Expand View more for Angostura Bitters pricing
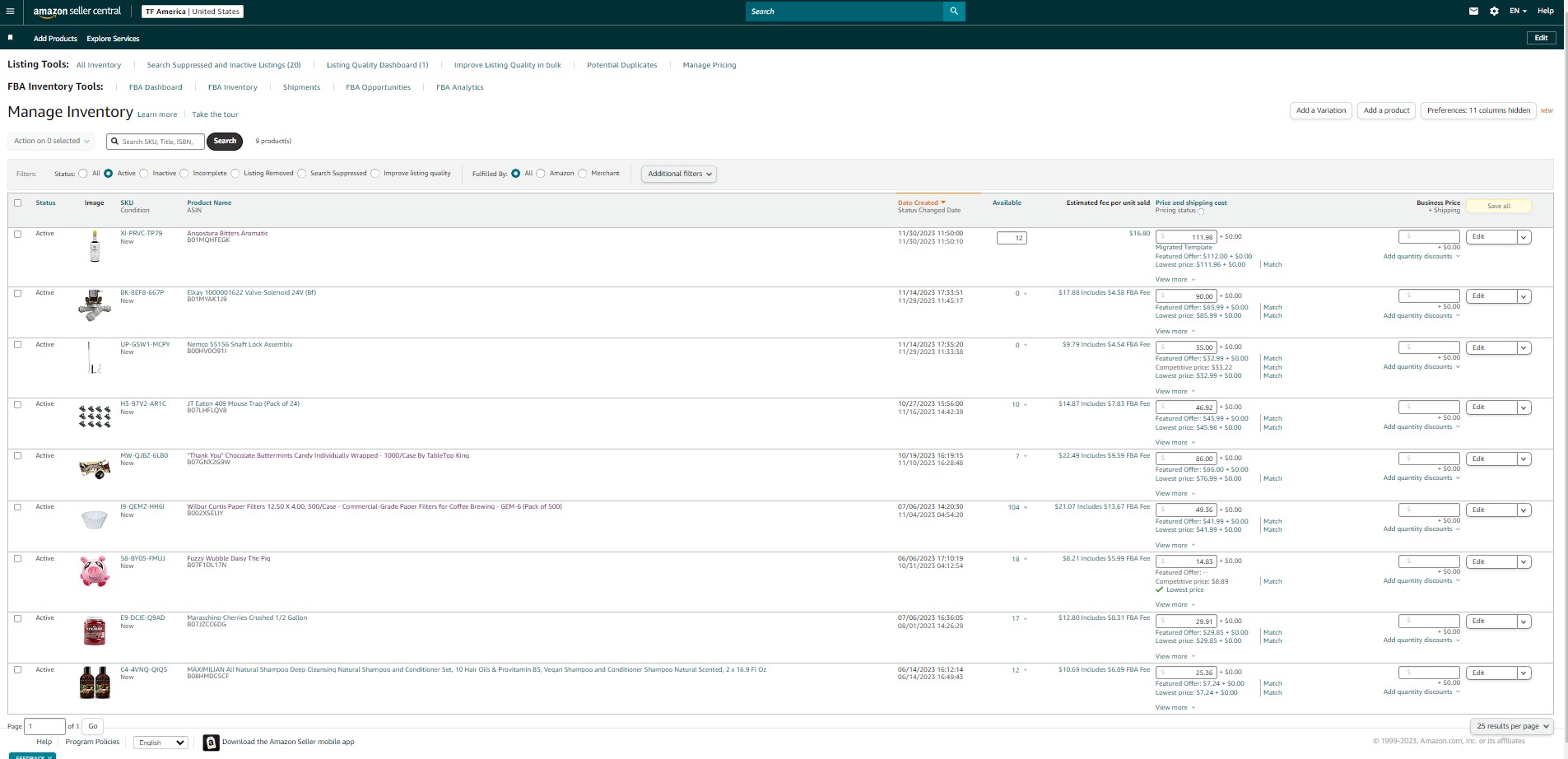Viewport: 1568px width, 759px height. coord(1175,280)
